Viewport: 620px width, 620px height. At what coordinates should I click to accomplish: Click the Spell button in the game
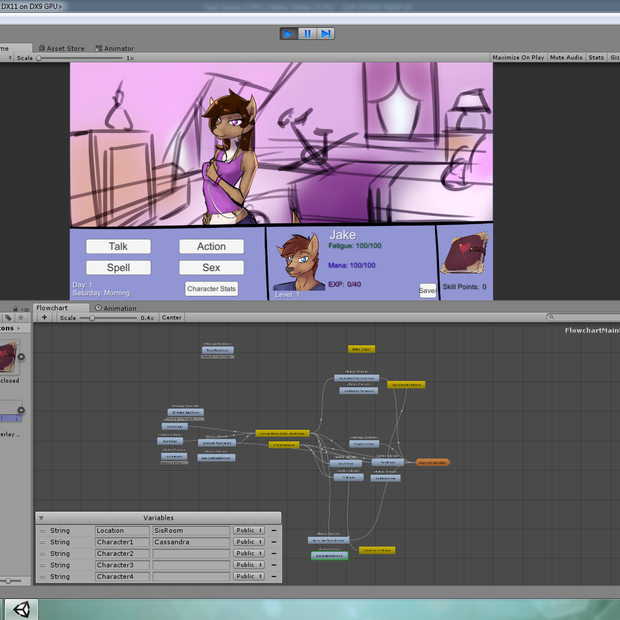click(x=118, y=268)
